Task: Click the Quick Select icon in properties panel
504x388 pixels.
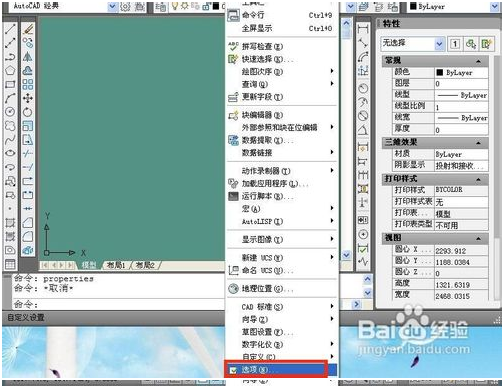Action: point(487,44)
